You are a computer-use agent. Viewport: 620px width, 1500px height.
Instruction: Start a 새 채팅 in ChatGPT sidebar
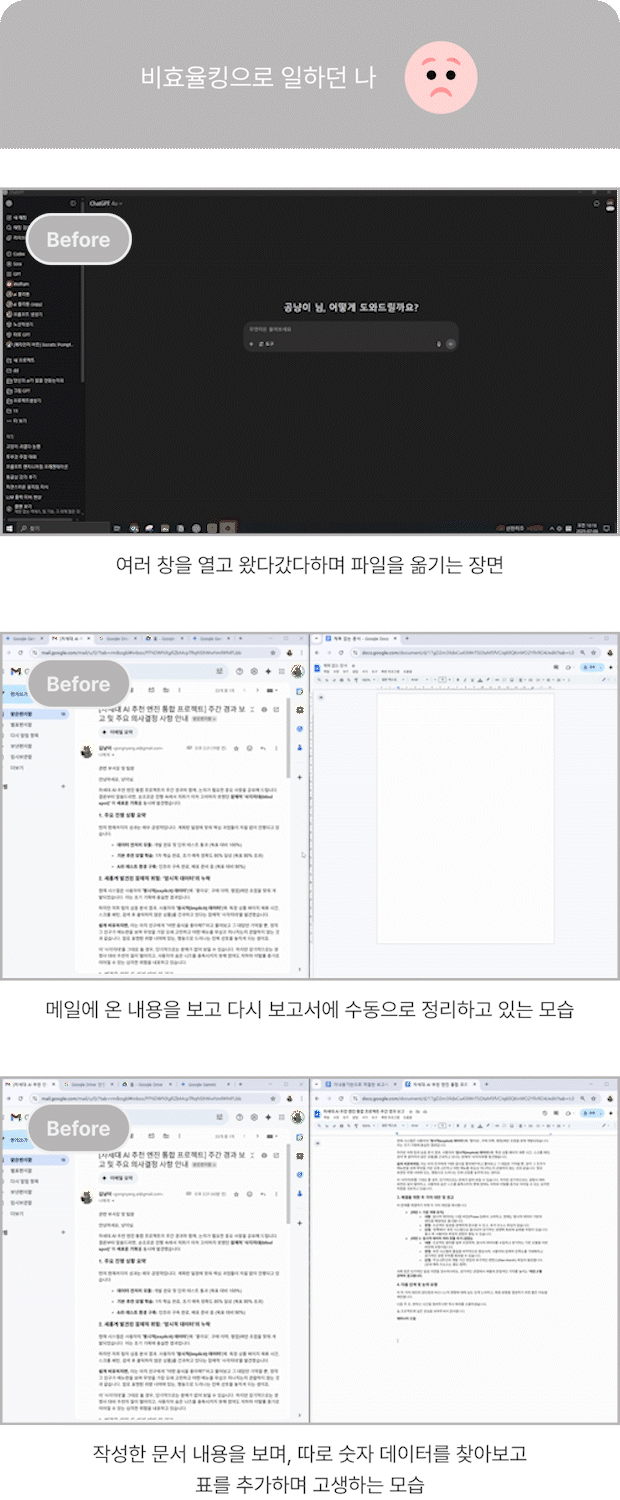pyautogui.click(x=19, y=216)
